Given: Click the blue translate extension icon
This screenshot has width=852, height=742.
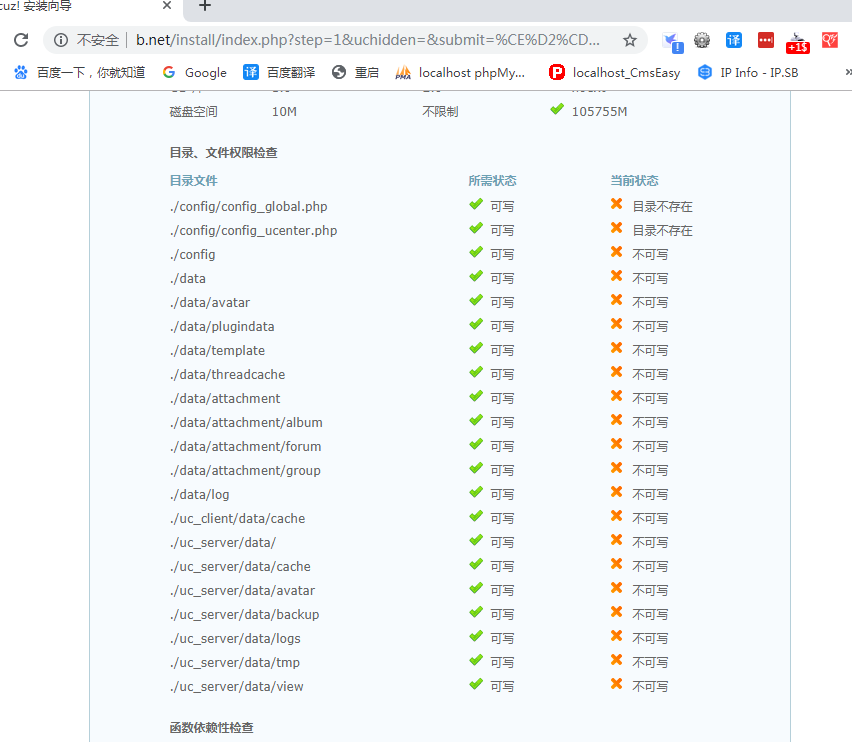Looking at the screenshot, I should (x=734, y=41).
